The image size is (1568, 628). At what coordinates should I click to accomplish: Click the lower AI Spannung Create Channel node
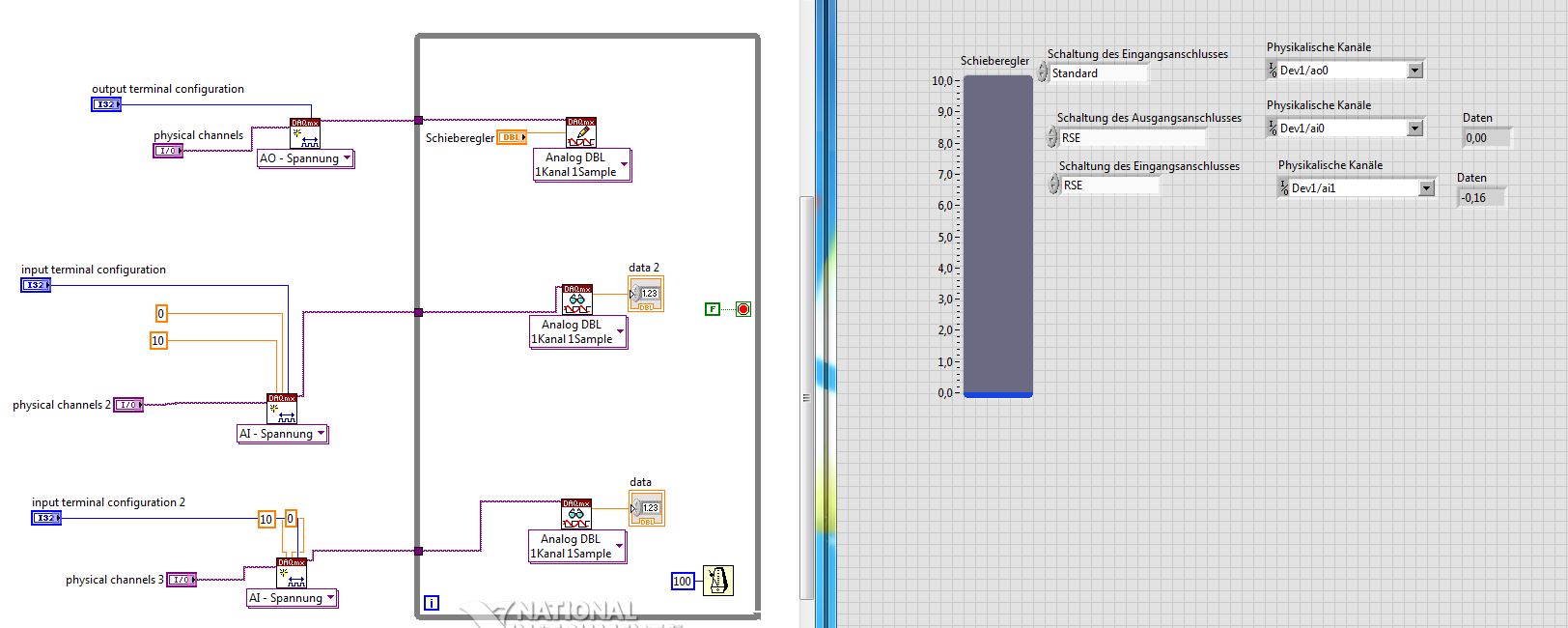point(292,573)
